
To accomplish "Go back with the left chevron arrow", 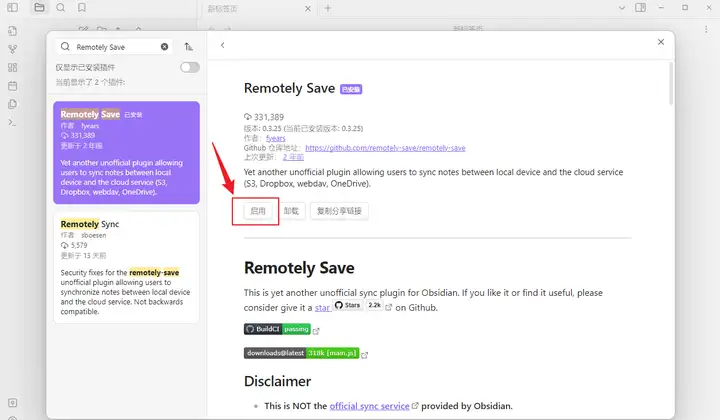I will pos(223,45).
